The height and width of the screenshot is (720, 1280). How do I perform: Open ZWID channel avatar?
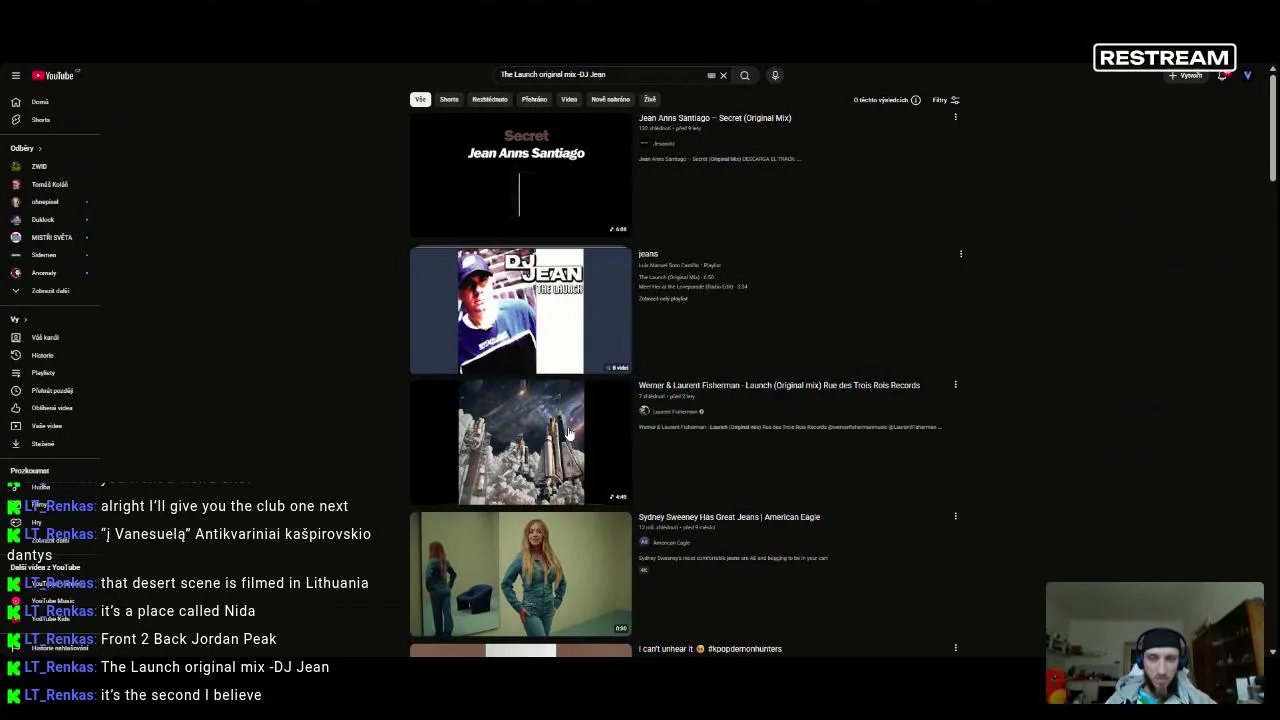click(x=15, y=167)
